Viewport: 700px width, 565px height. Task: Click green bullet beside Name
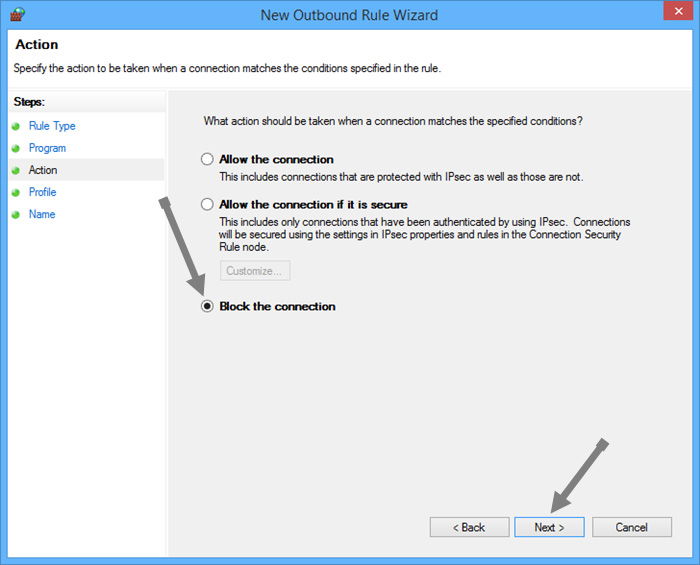(16, 215)
